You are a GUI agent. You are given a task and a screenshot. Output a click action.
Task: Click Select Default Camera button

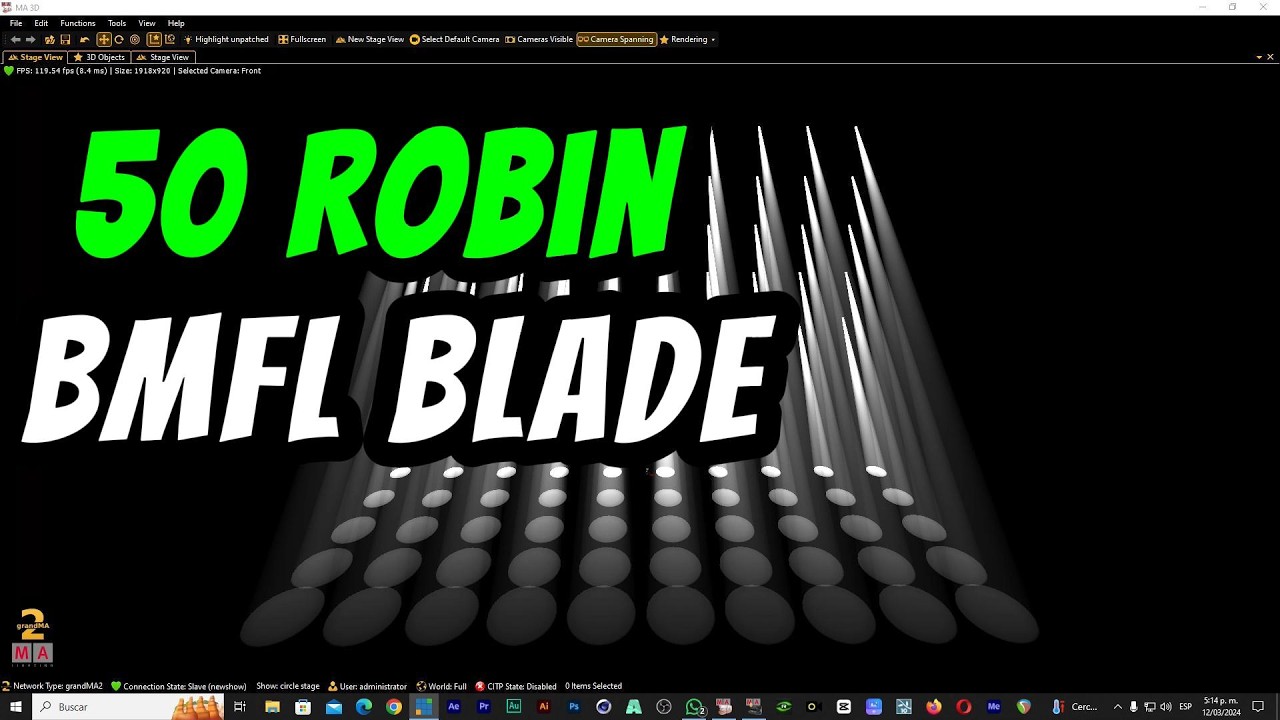pyautogui.click(x=454, y=40)
